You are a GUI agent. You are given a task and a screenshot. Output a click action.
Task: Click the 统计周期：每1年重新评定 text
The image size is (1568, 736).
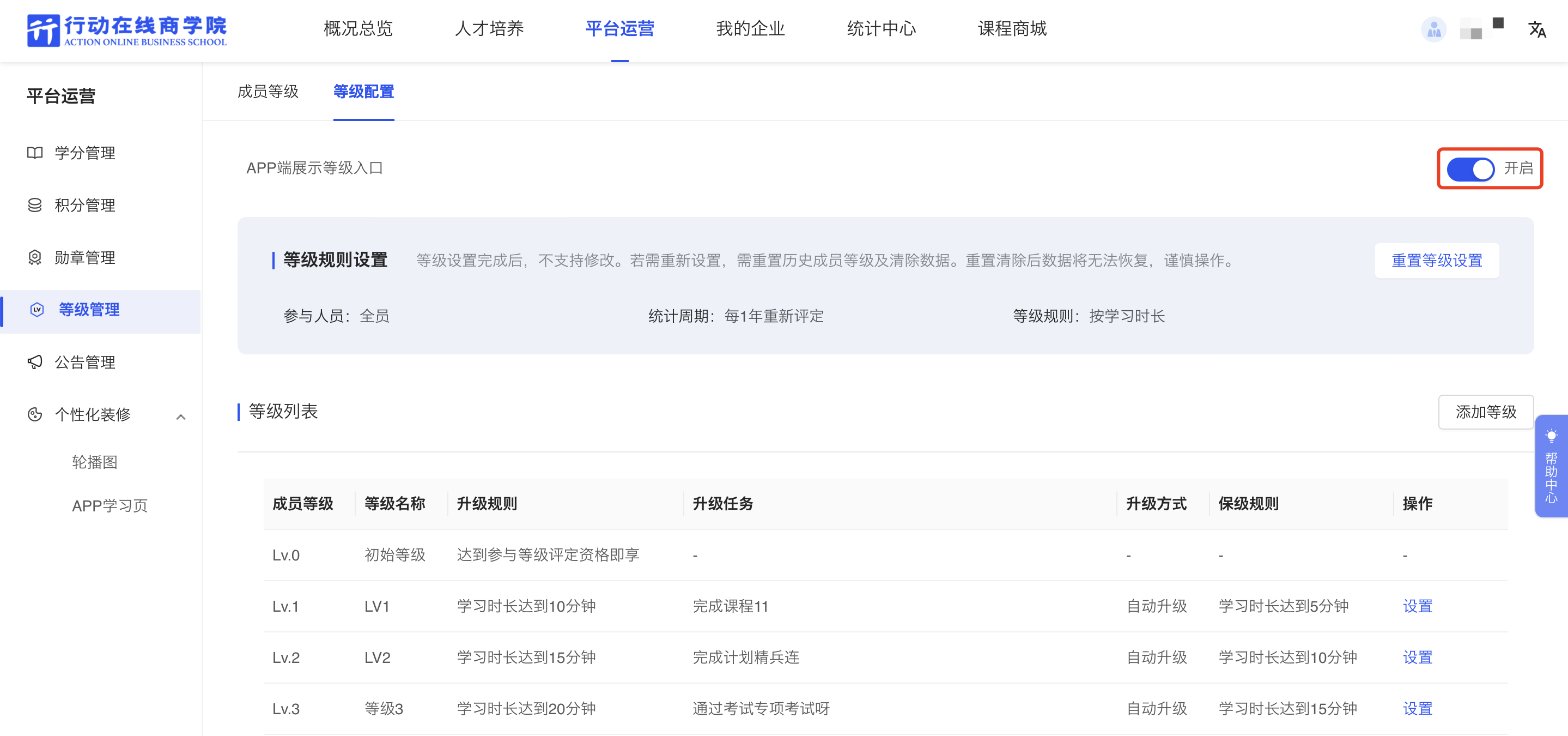(736, 316)
